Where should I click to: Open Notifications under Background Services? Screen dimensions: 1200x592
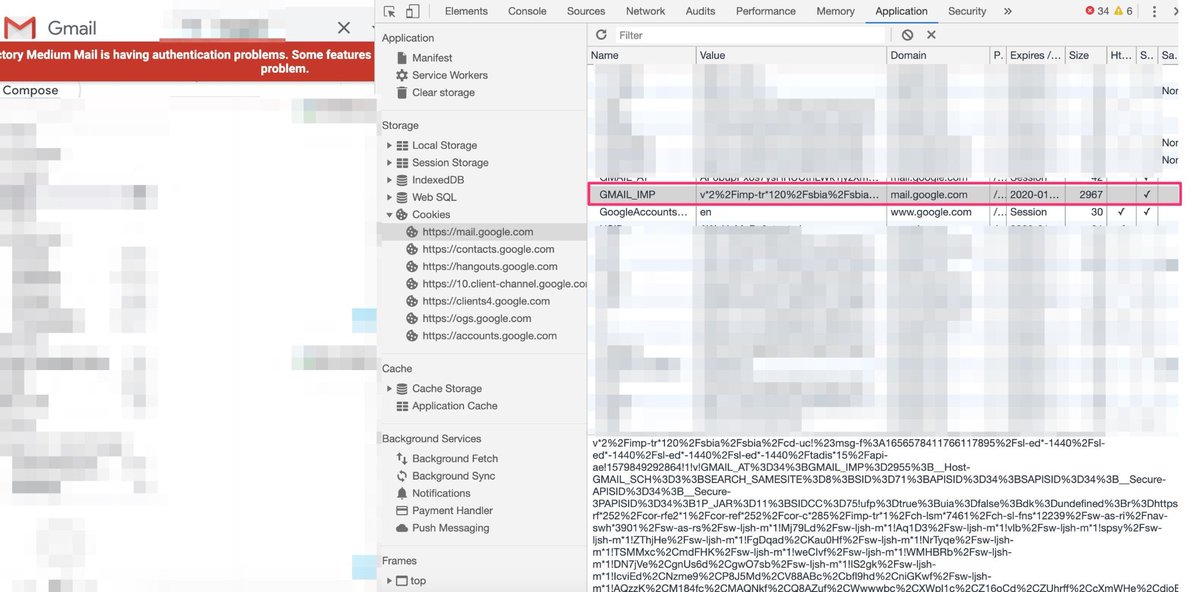[440, 493]
